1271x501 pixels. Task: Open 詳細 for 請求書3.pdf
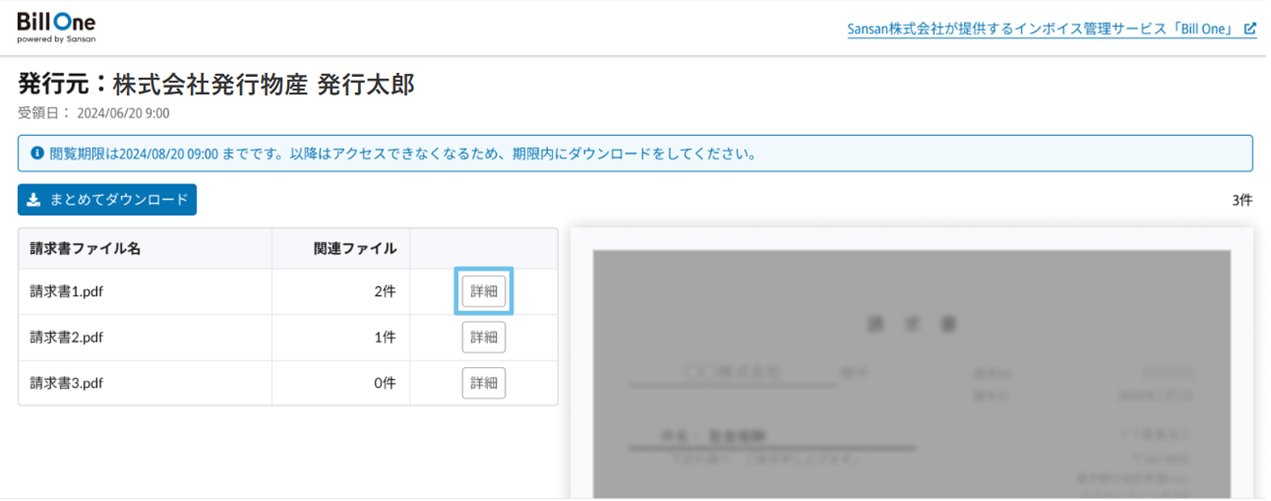[x=484, y=383]
